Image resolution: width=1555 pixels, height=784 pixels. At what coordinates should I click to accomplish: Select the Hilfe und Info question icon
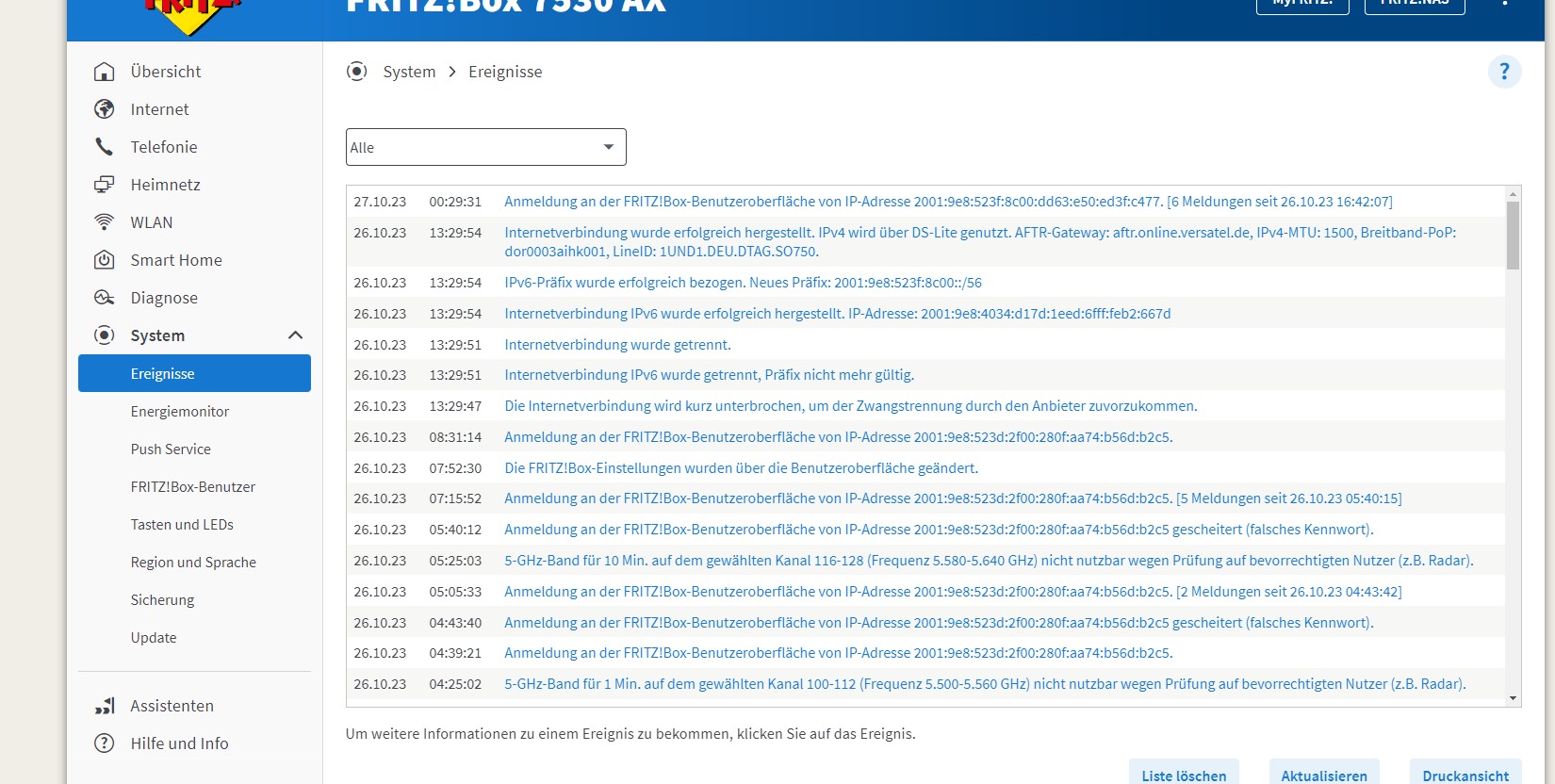point(105,743)
